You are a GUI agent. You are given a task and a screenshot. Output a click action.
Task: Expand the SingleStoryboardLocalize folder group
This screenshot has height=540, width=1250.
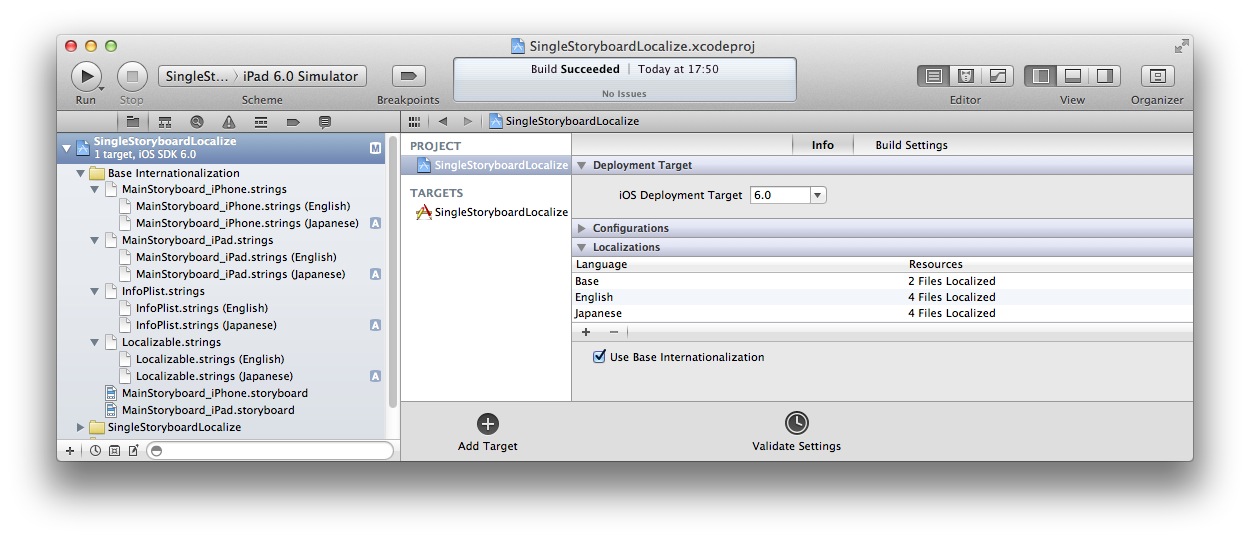[x=81, y=428]
